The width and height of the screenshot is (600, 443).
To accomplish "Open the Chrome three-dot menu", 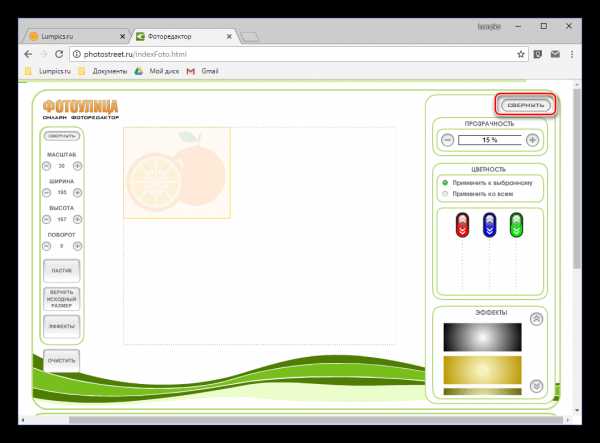I will (570, 54).
